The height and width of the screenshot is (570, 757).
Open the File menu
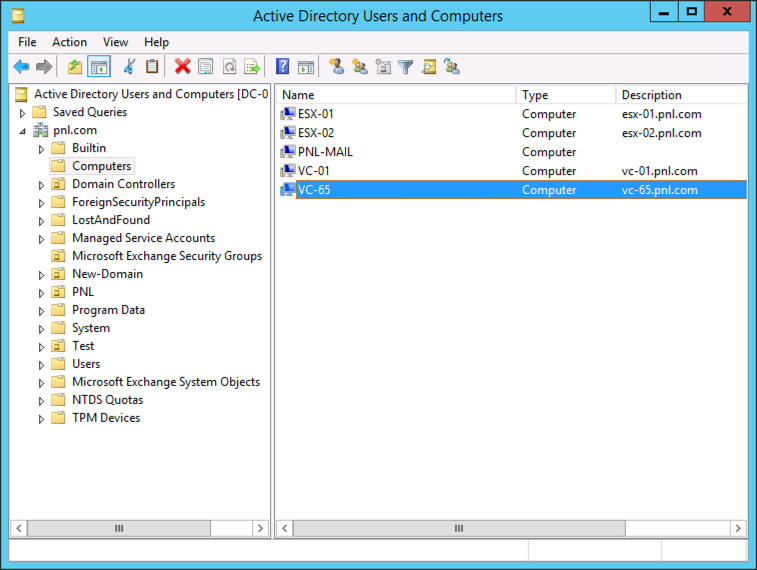point(27,42)
